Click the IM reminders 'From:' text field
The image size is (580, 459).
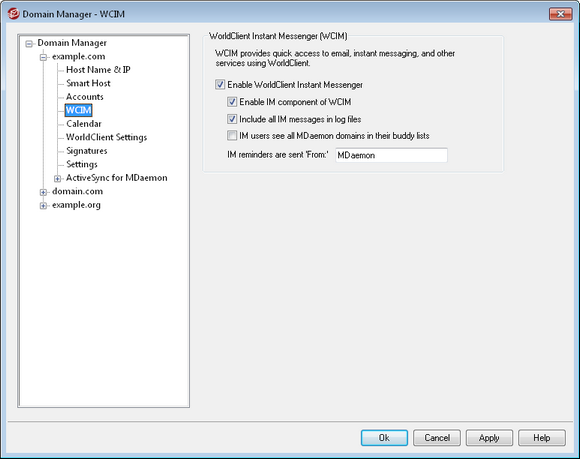[391, 155]
